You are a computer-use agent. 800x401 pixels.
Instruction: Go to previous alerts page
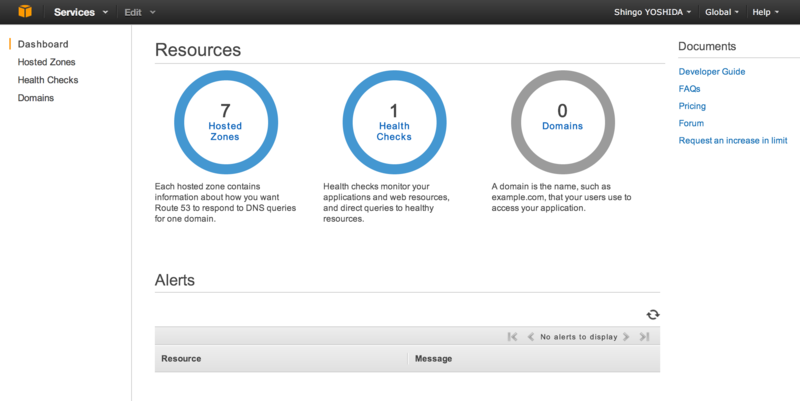click(531, 337)
